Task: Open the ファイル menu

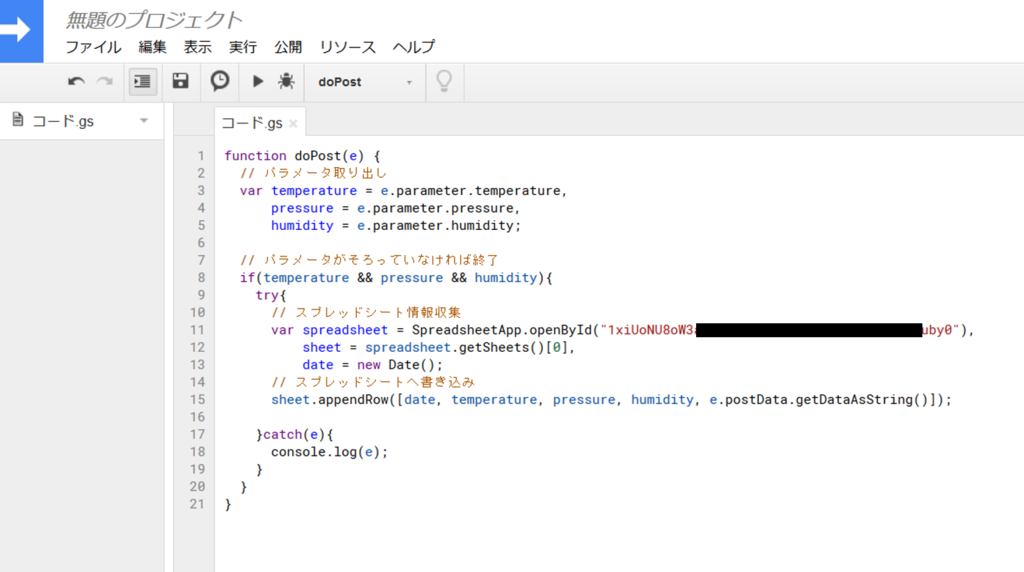Action: (x=93, y=47)
